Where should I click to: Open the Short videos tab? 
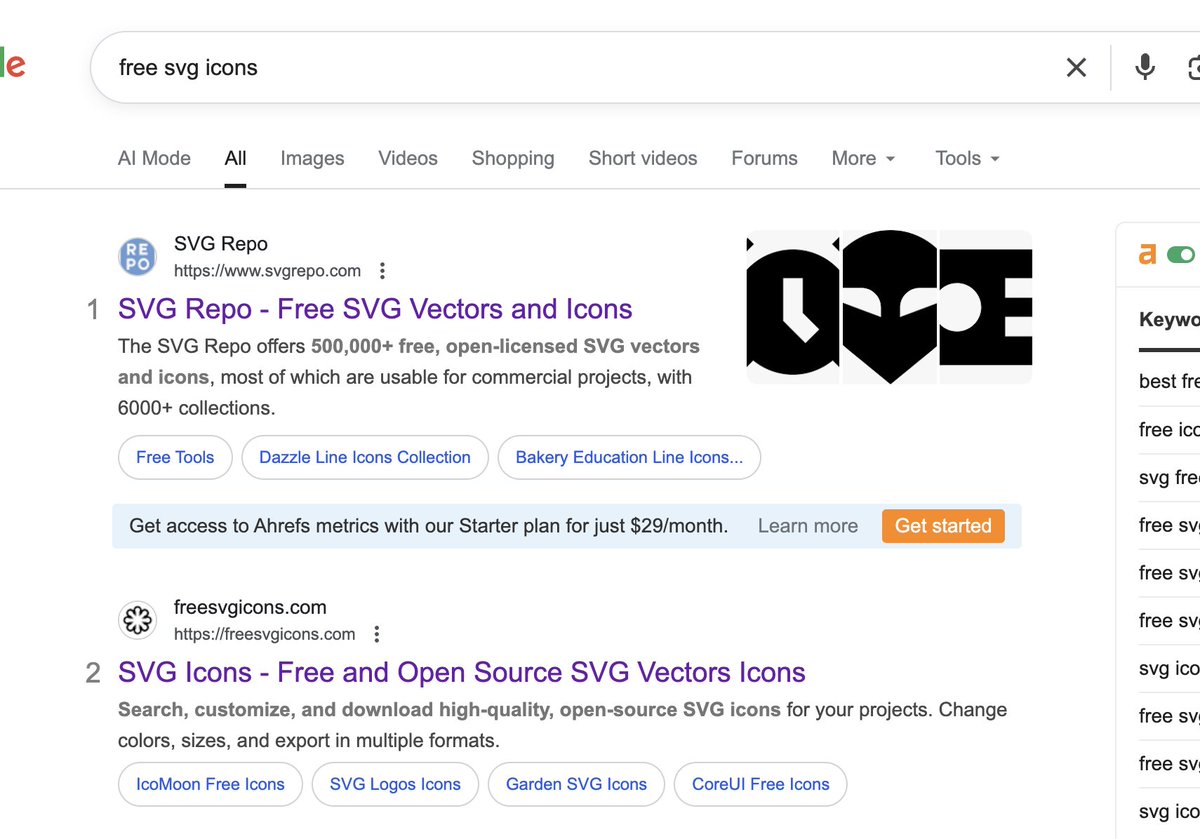tap(643, 158)
